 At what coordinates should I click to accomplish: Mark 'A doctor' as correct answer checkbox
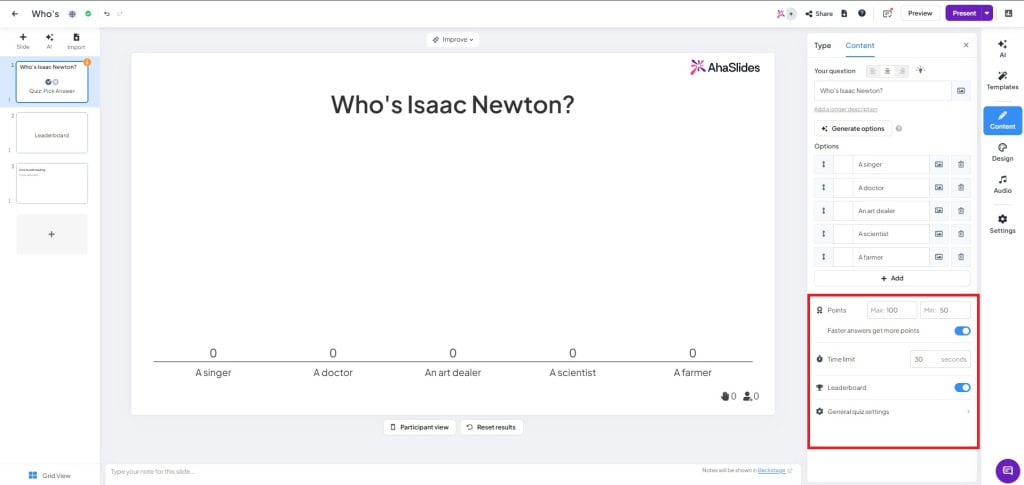coord(843,187)
